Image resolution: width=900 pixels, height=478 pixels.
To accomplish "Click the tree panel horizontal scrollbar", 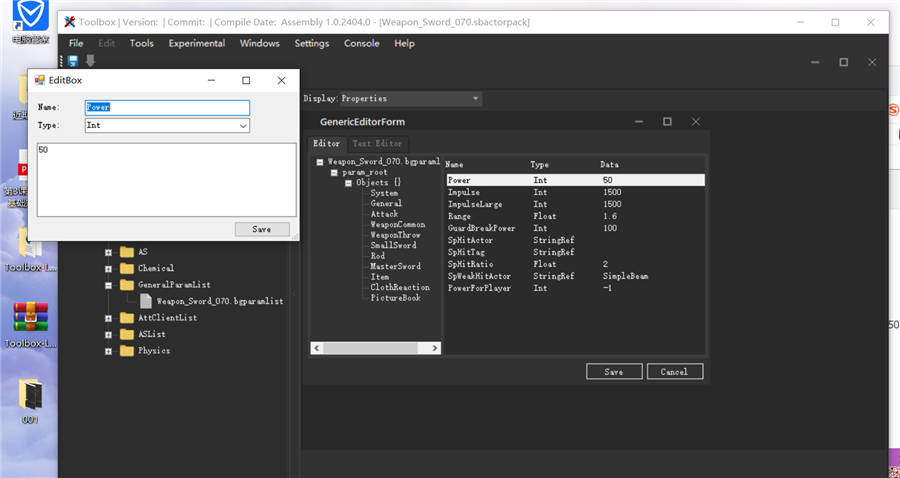I will (375, 348).
